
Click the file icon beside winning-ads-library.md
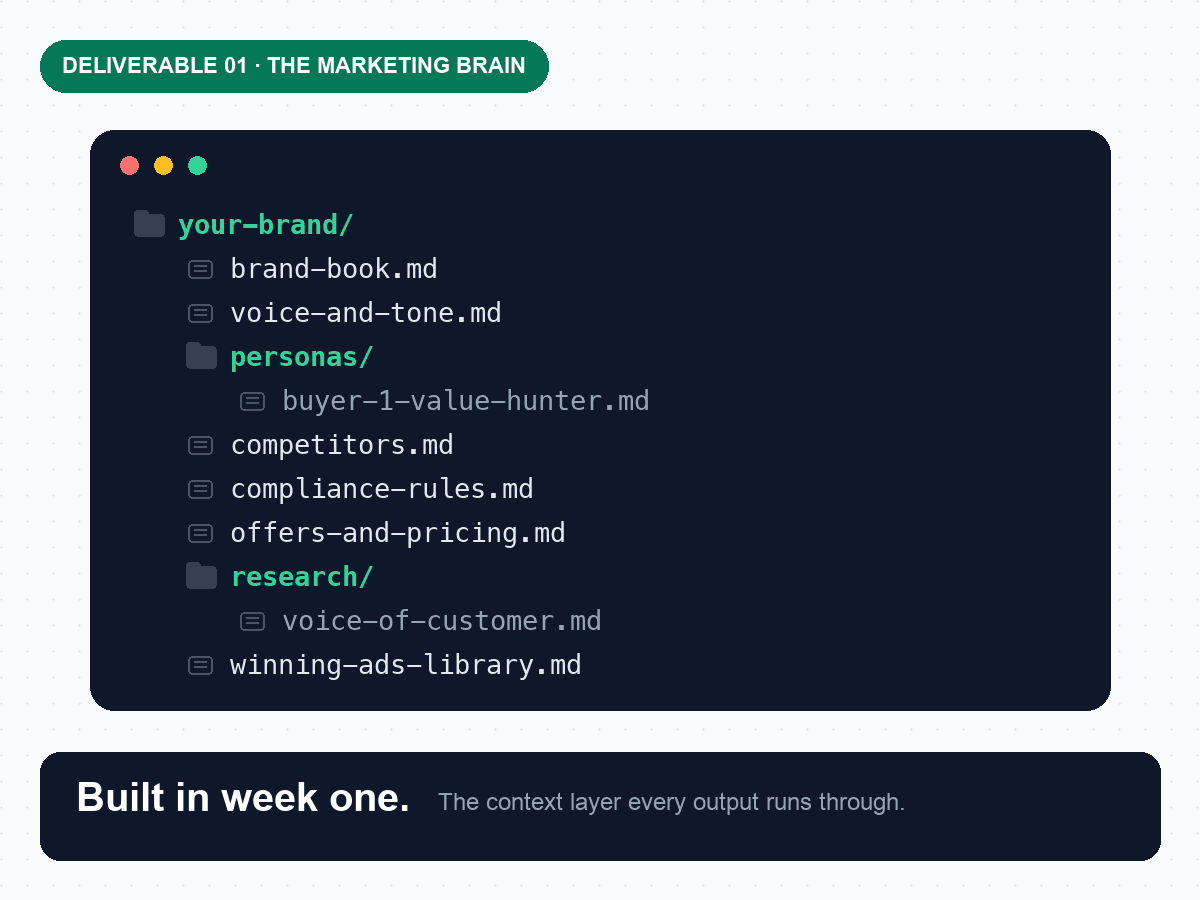pos(201,665)
